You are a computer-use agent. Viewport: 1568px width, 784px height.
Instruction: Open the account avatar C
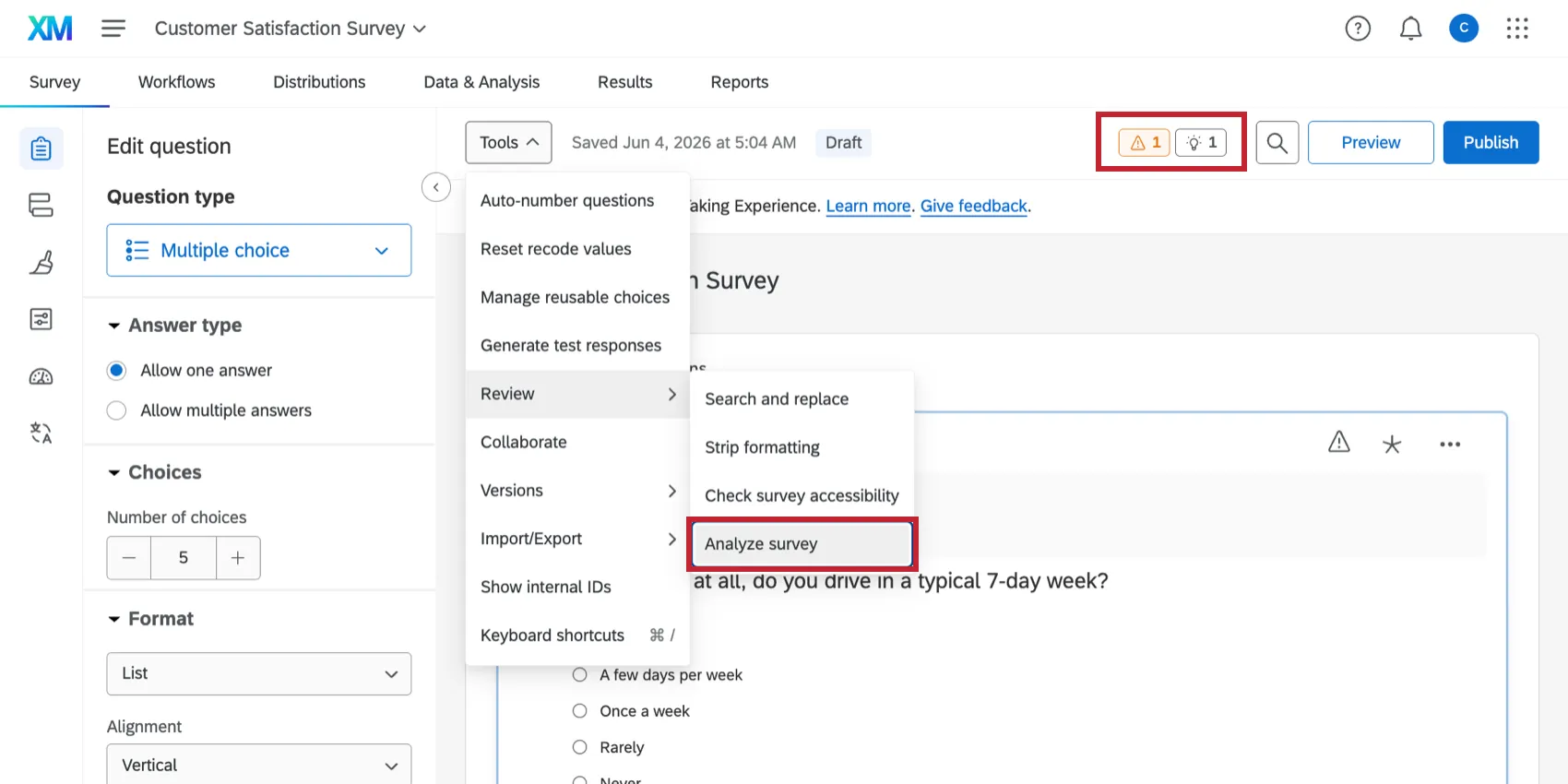[1464, 29]
